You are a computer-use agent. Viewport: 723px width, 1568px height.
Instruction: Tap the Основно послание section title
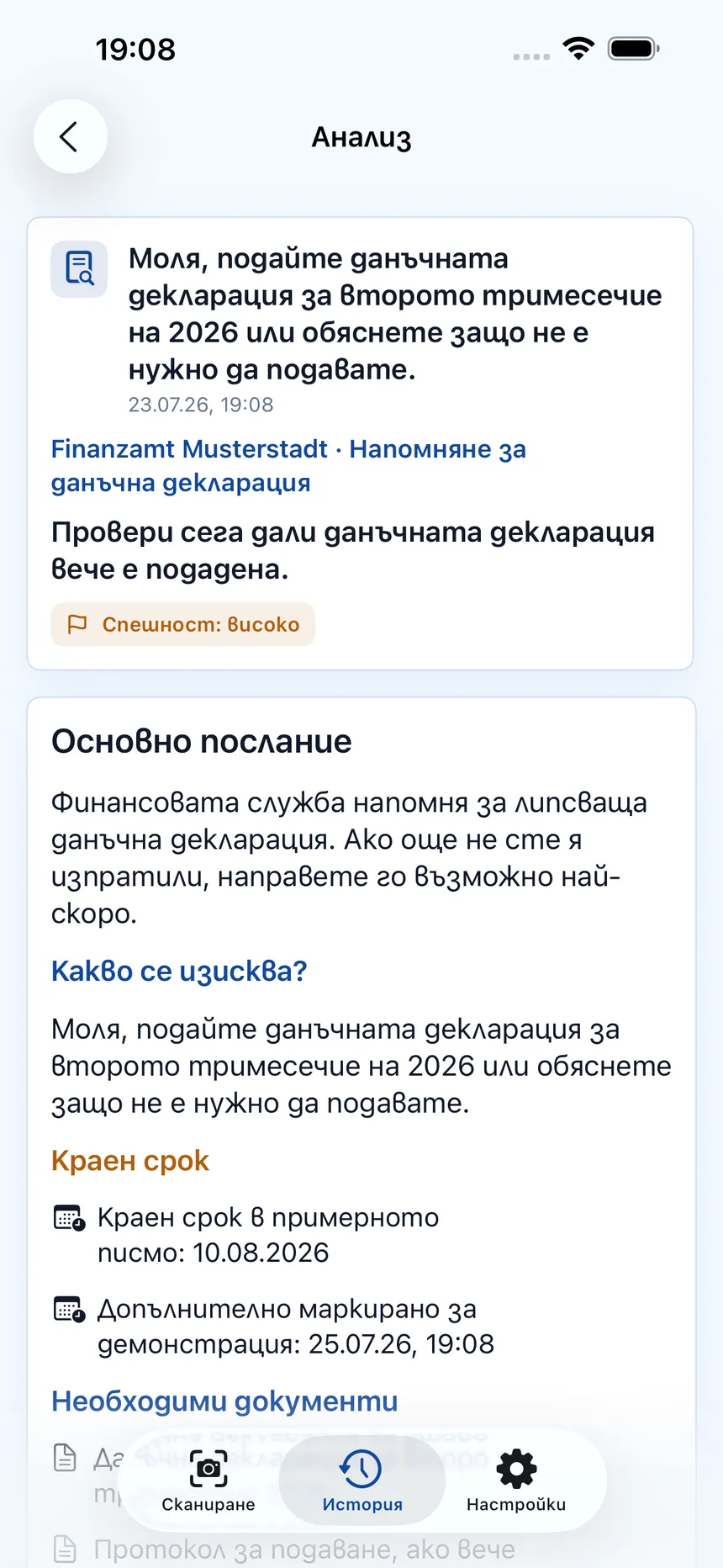tap(202, 742)
